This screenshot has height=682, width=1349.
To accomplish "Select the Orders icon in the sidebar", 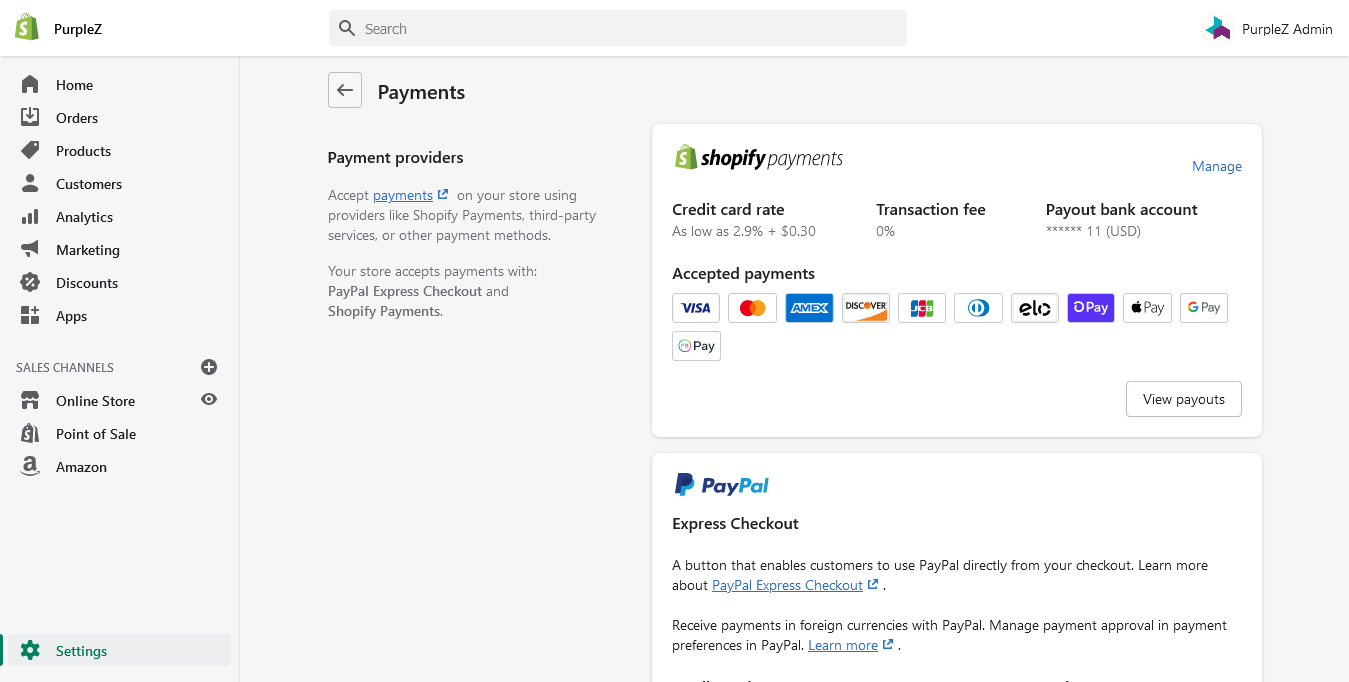I will tap(30, 117).
